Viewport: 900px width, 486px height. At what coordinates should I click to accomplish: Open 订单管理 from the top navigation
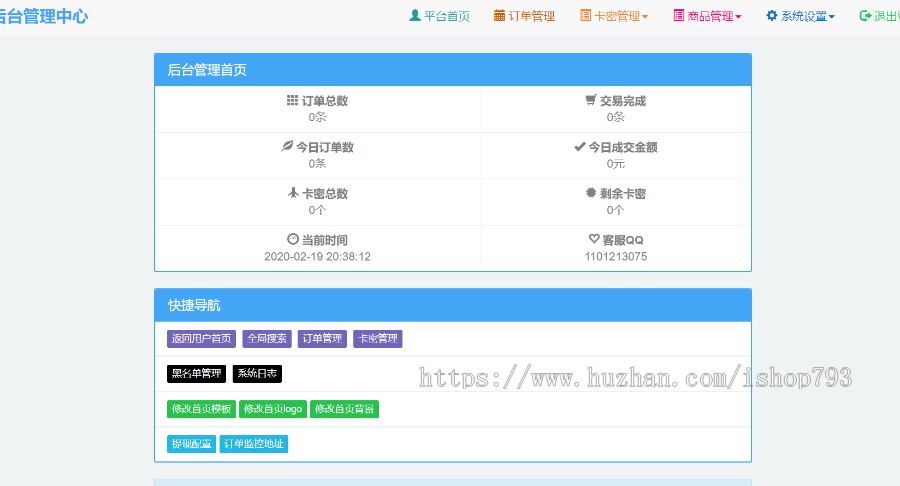coord(531,16)
